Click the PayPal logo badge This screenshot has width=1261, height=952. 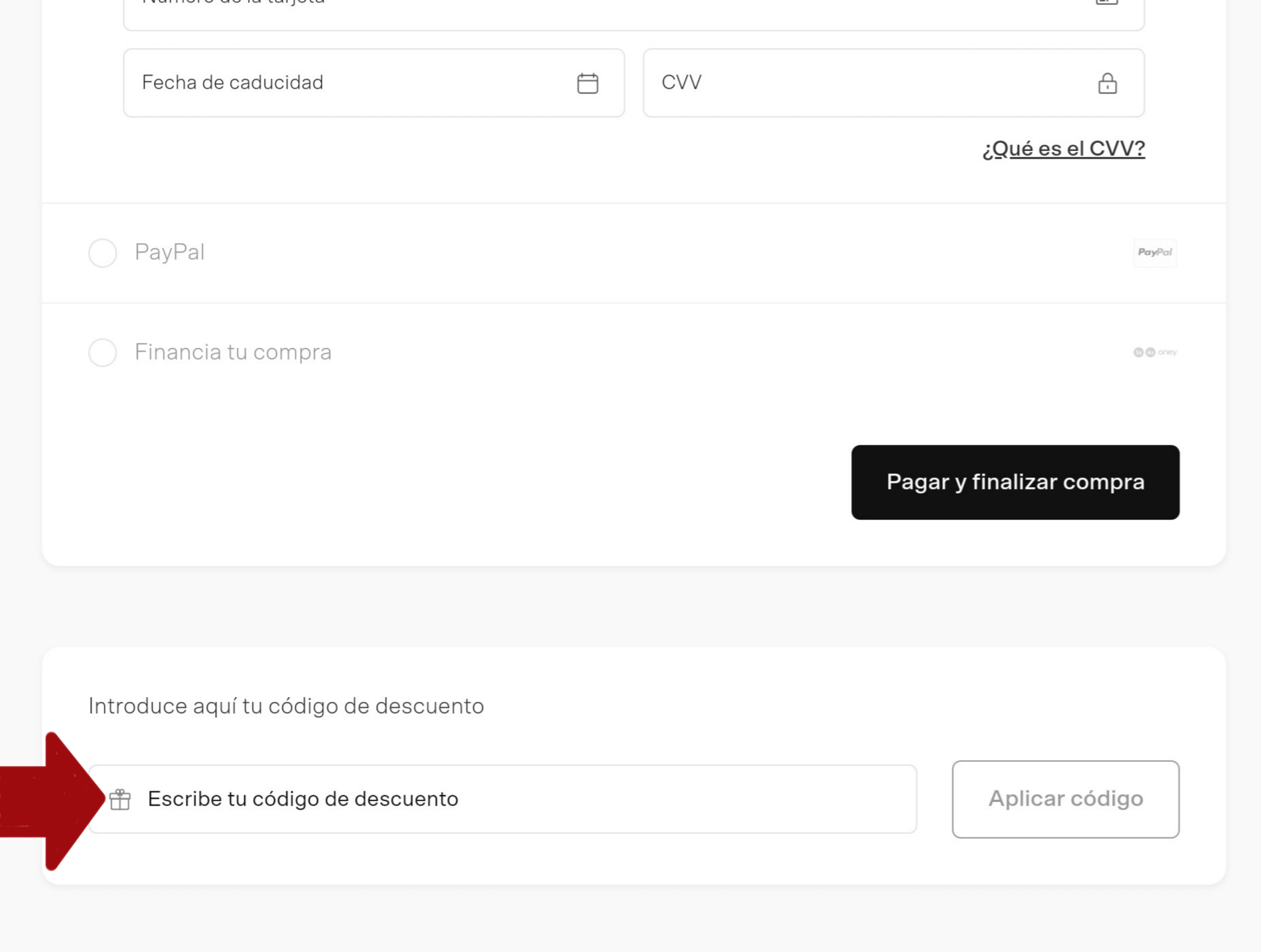click(1154, 252)
